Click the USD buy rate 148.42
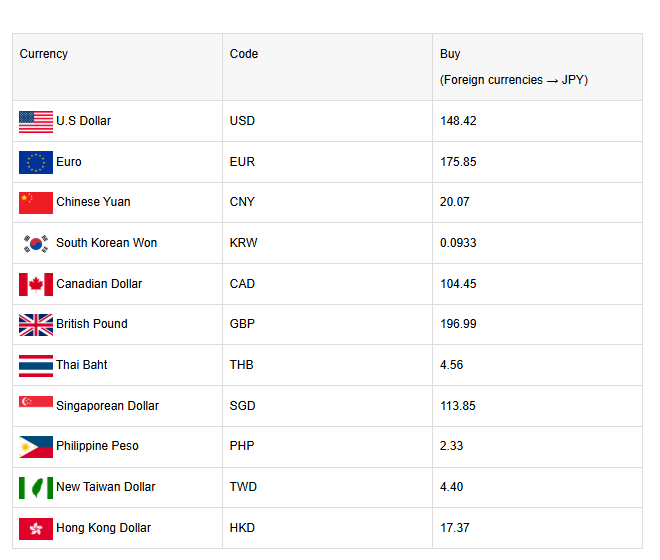The image size is (660, 560). (458, 121)
